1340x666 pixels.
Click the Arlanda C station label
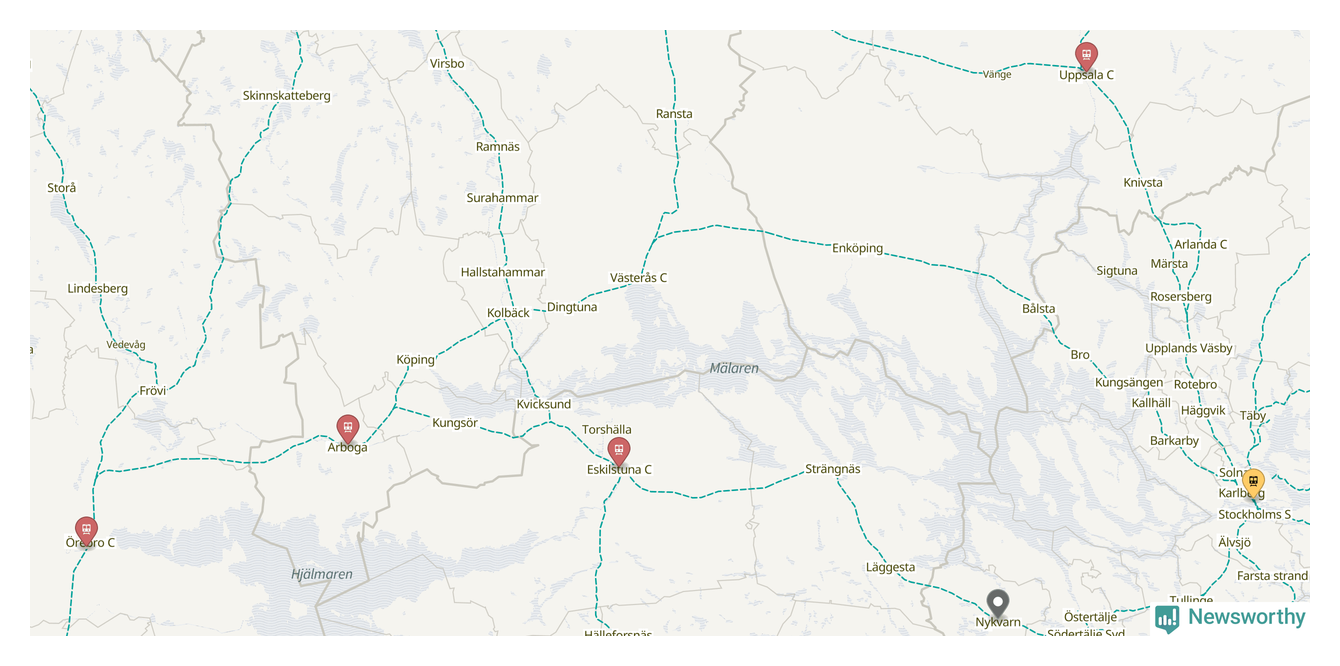coord(1201,244)
